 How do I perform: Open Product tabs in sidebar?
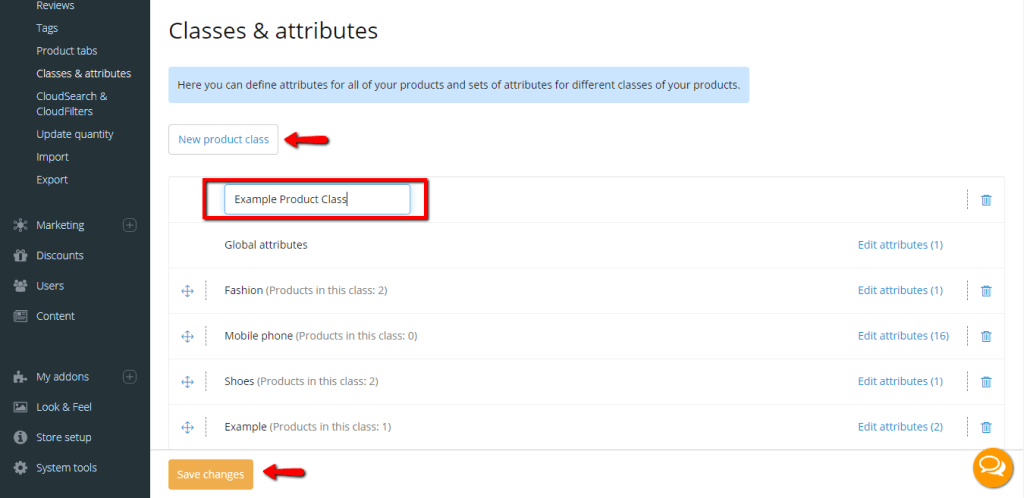tap(67, 50)
